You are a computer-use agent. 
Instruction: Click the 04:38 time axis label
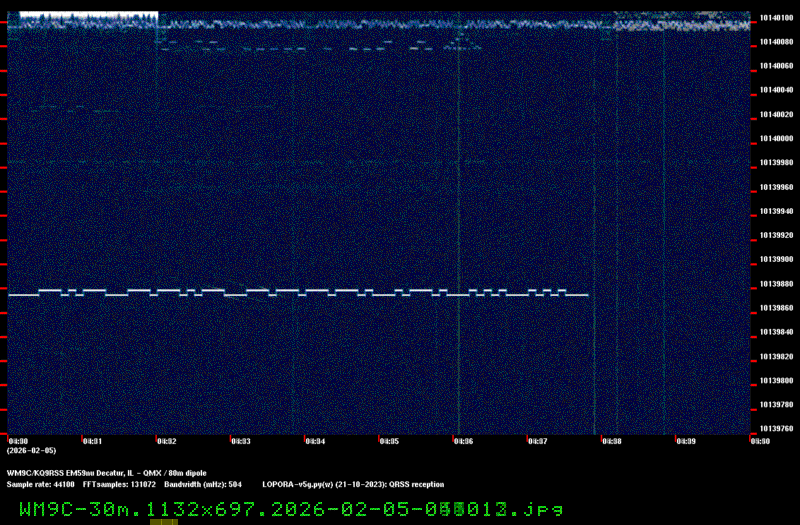pos(611,440)
